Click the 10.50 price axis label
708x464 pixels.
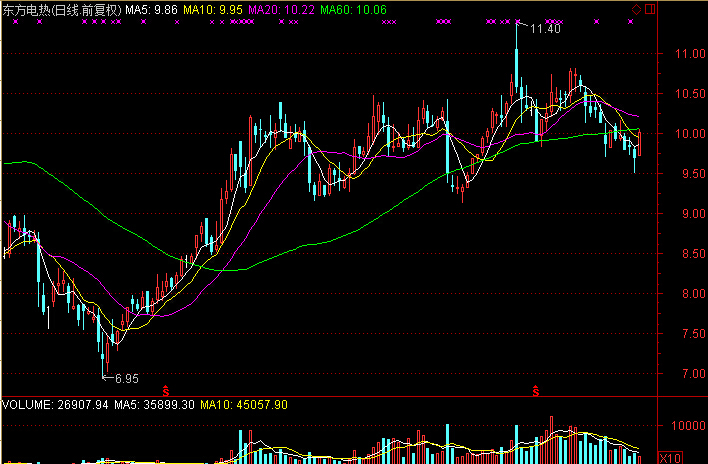point(690,94)
